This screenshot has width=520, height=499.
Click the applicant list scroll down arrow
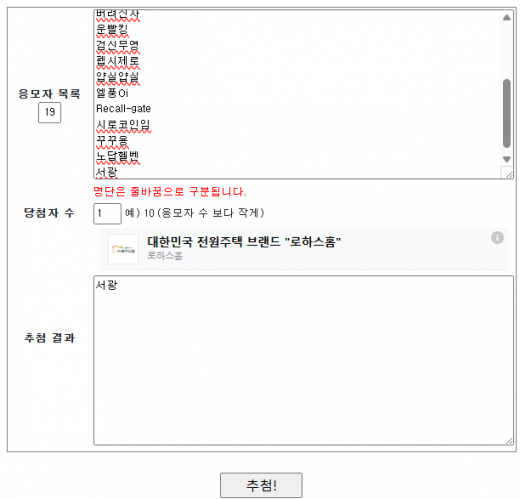506,159
